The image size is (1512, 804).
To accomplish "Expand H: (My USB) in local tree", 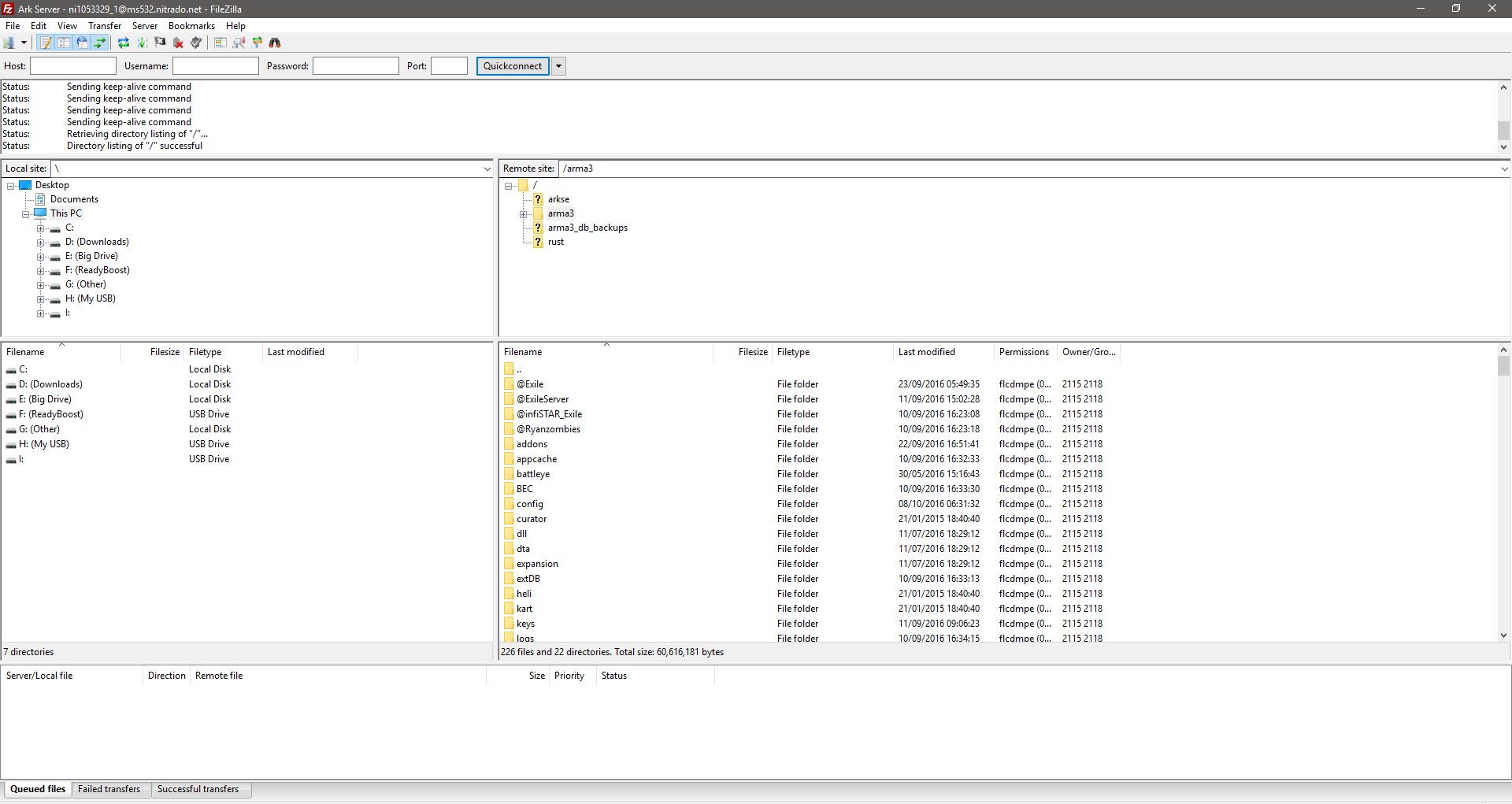I will point(41,299).
